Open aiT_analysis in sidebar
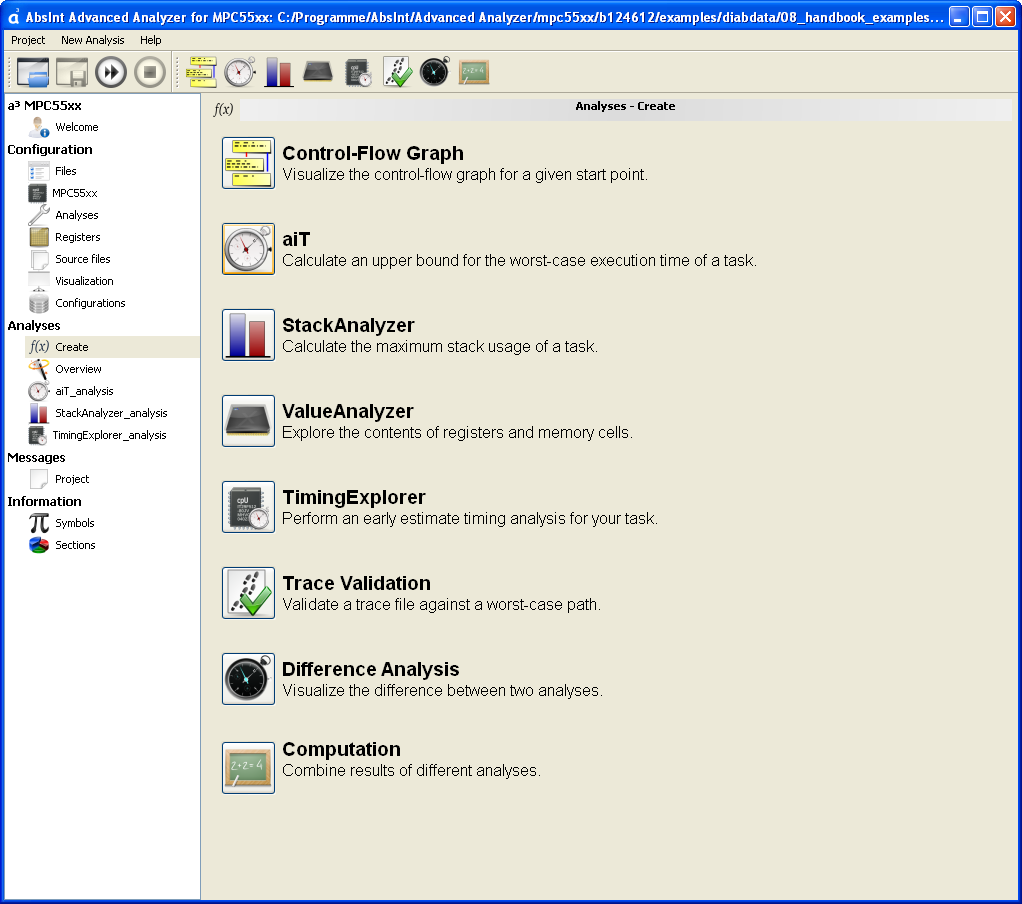This screenshot has height=904, width=1022. coord(84,391)
